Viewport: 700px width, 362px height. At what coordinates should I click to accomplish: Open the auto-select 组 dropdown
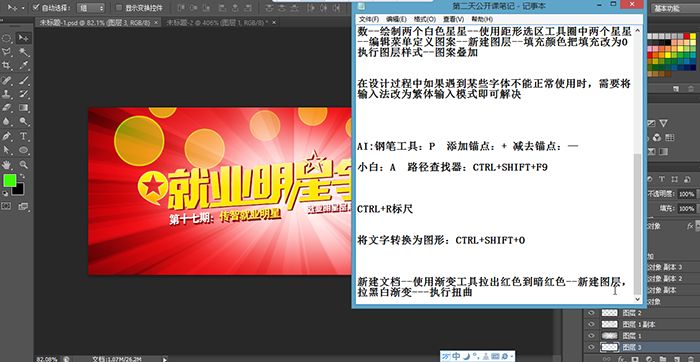click(91, 8)
